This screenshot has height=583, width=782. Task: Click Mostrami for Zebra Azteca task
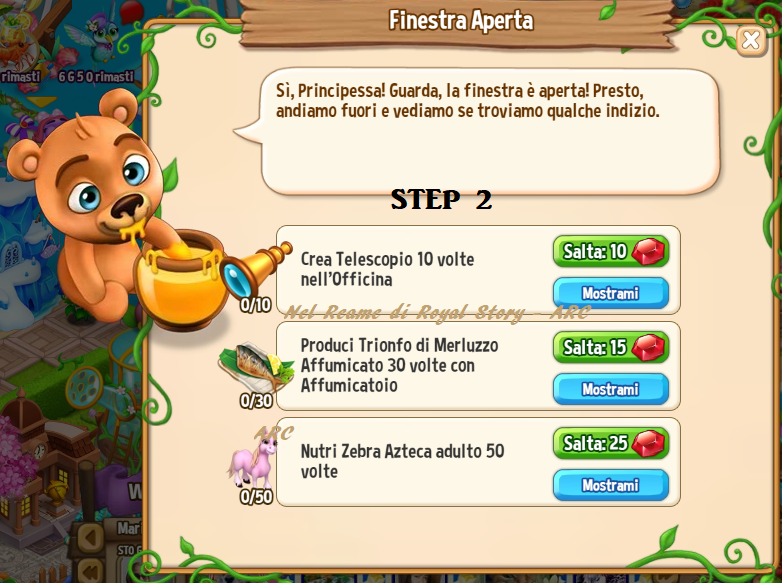610,485
